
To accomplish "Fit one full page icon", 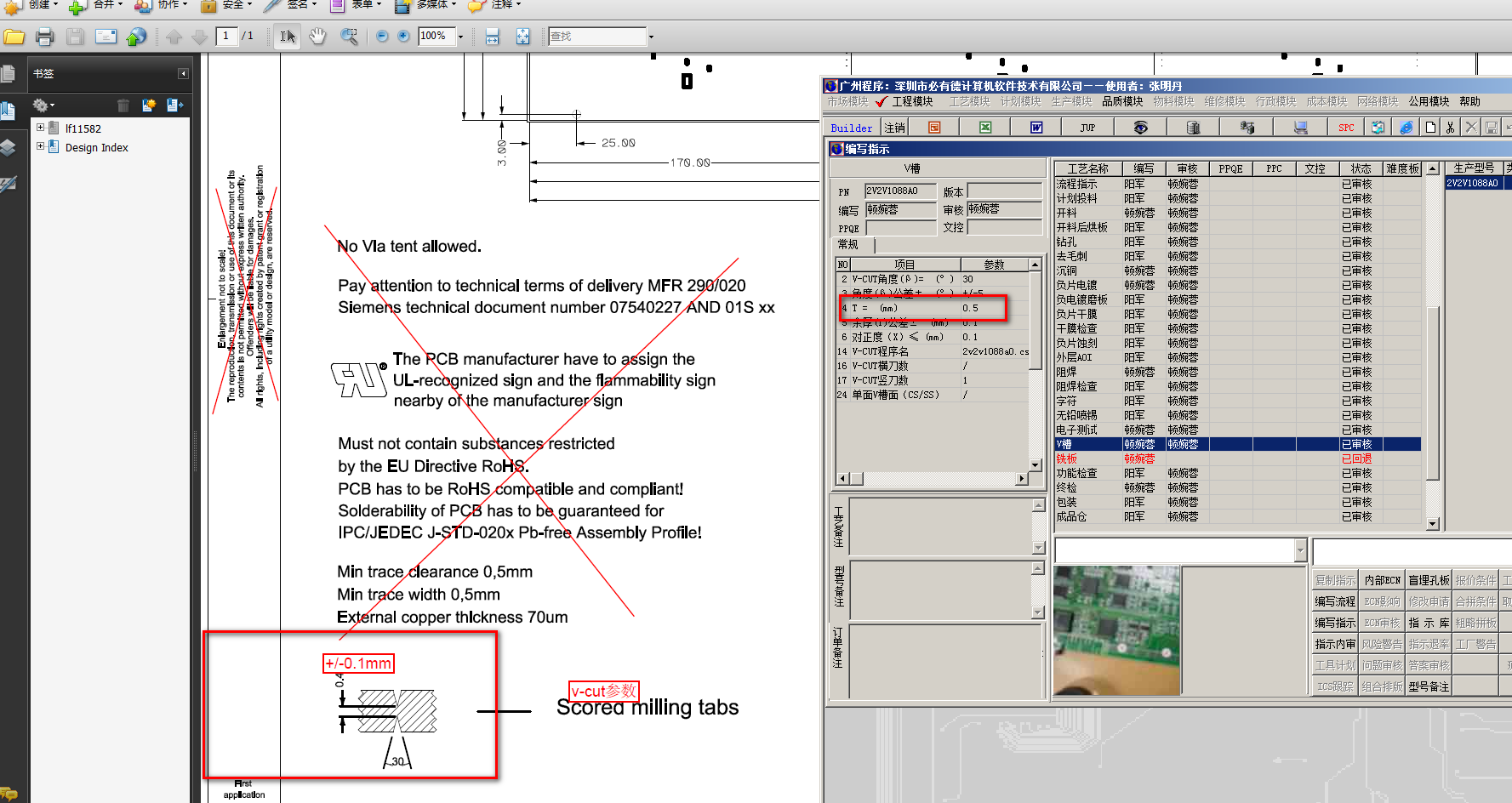I will (522, 37).
